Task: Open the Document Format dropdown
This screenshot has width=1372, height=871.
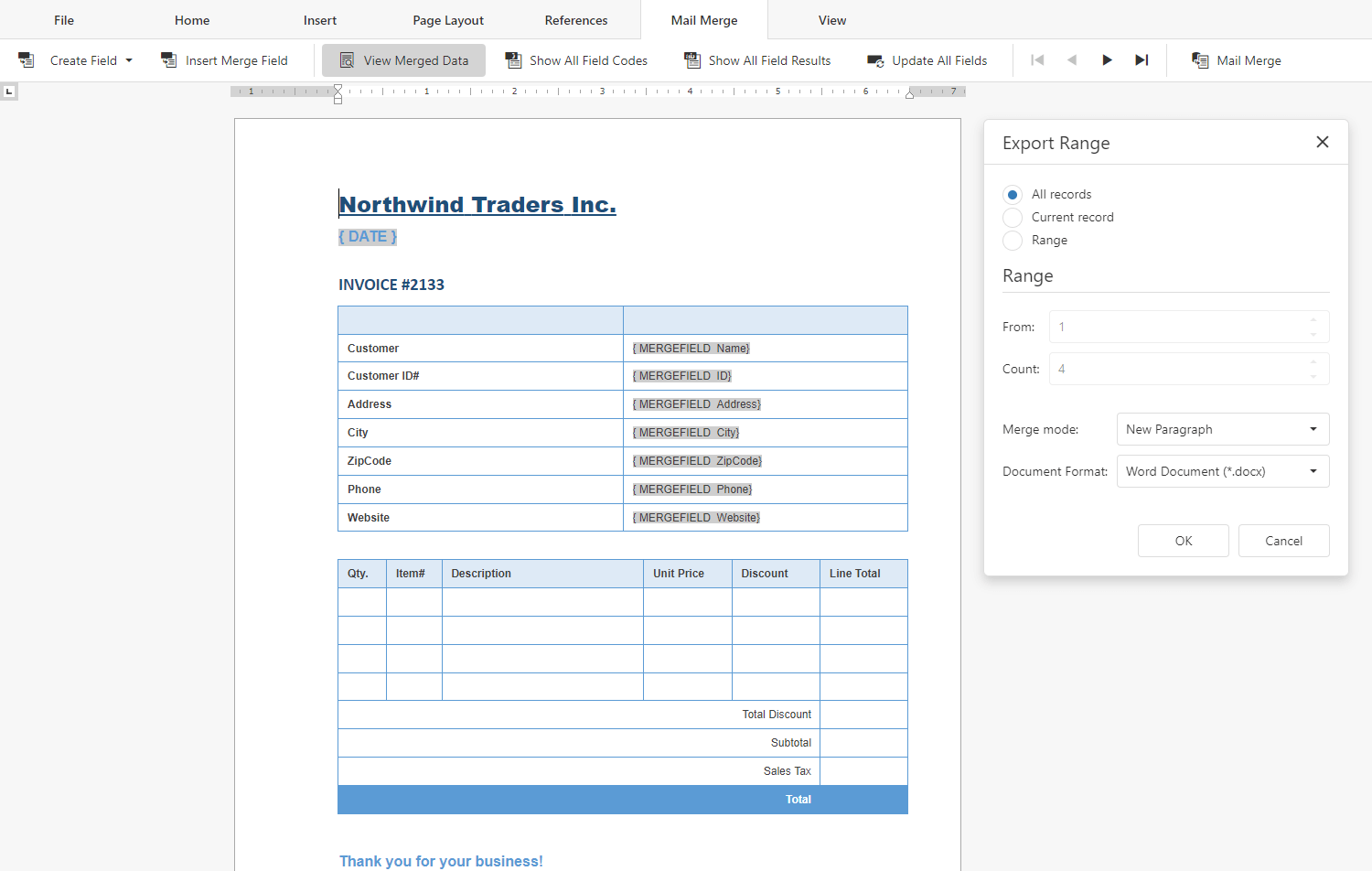Action: [1222, 471]
